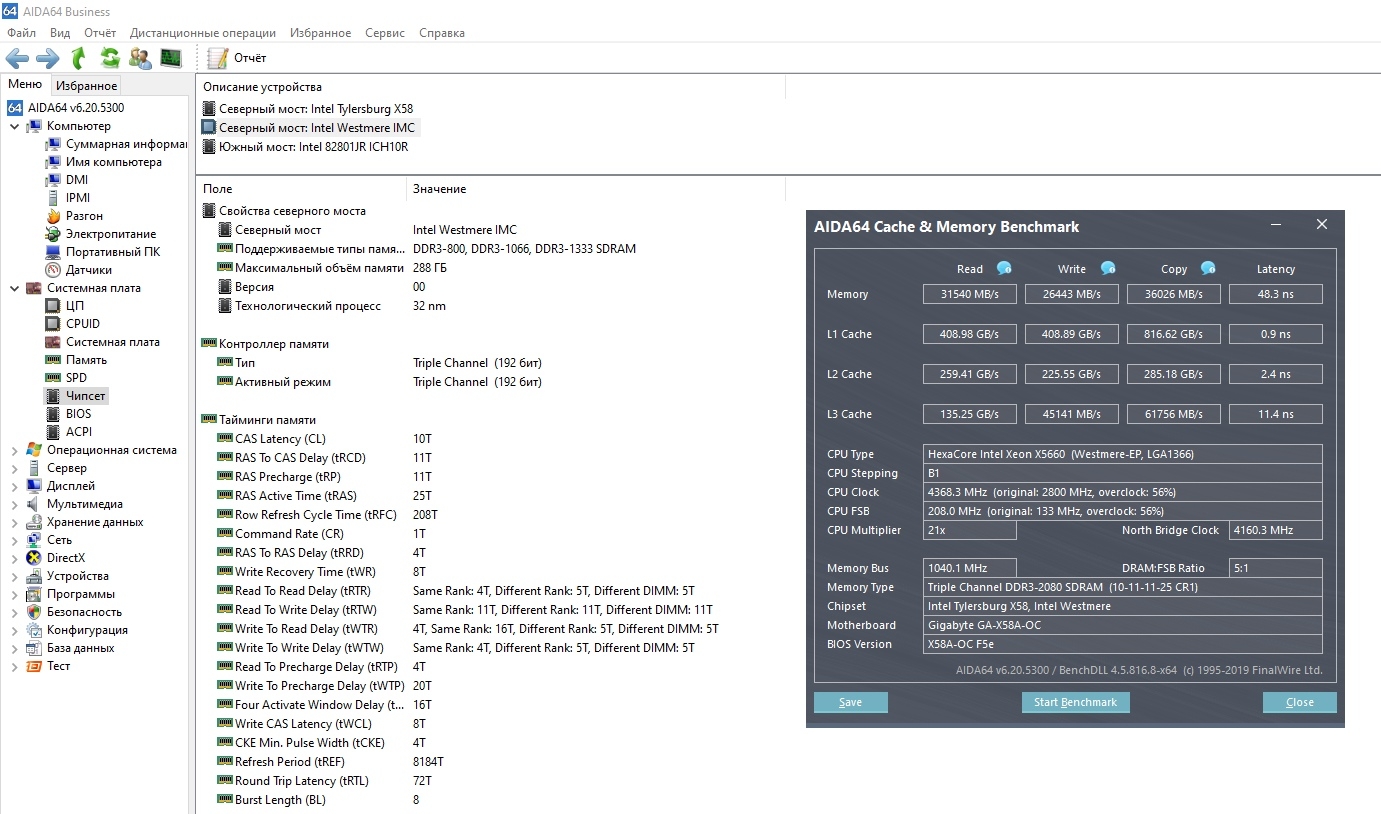Expand the Программы branch
This screenshot has height=814, width=1381.
pyautogui.click(x=14, y=594)
